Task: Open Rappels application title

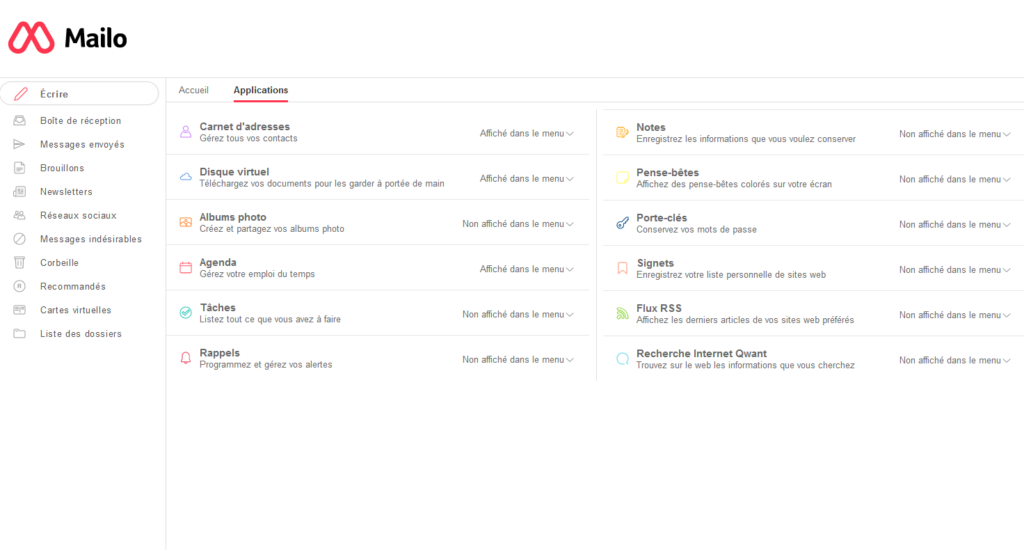Action: 219,353
